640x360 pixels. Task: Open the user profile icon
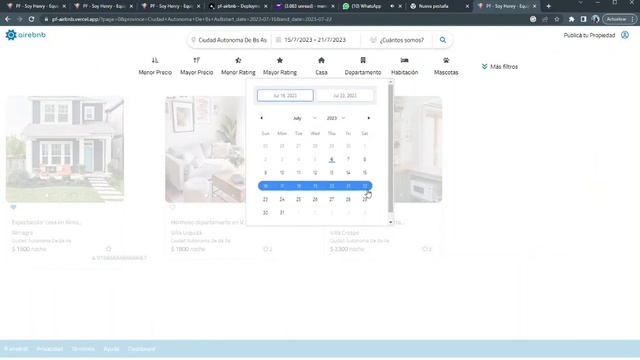pyautogui.click(x=625, y=35)
